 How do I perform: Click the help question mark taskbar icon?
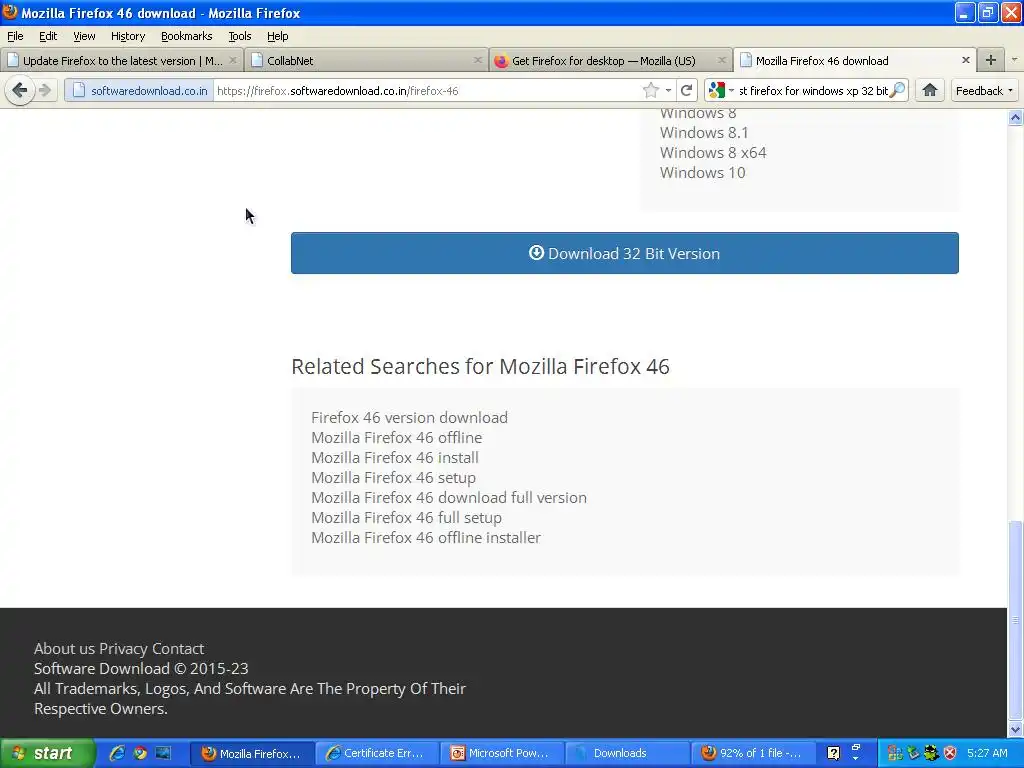point(833,754)
